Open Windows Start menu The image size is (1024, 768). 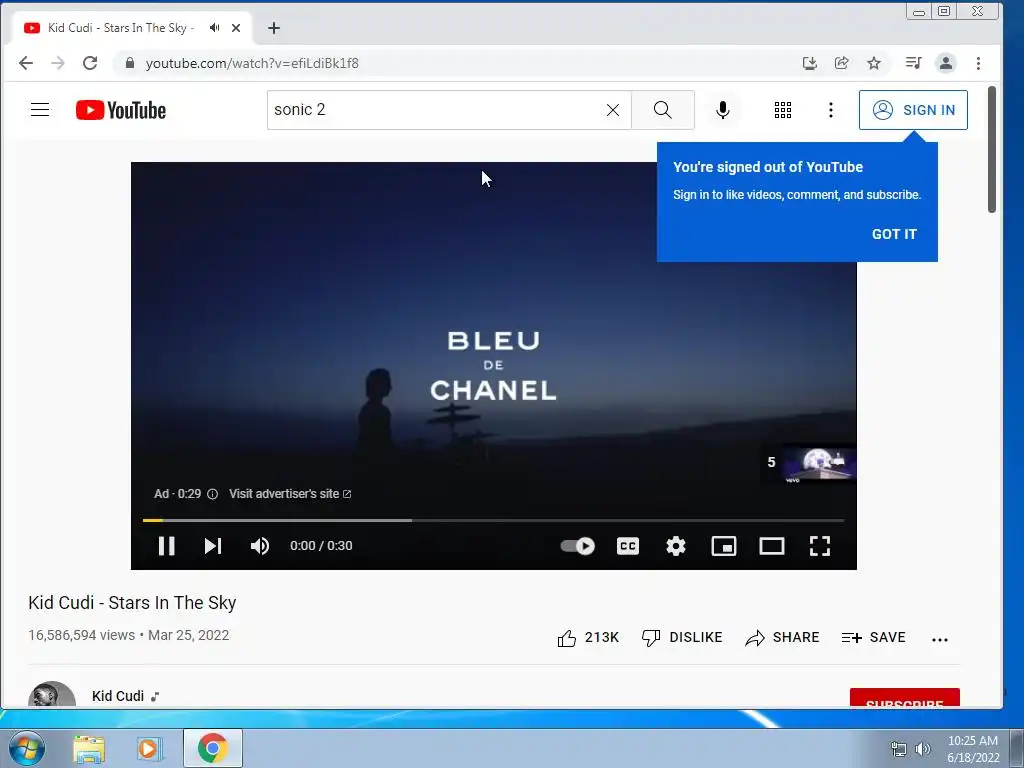tap(27, 748)
